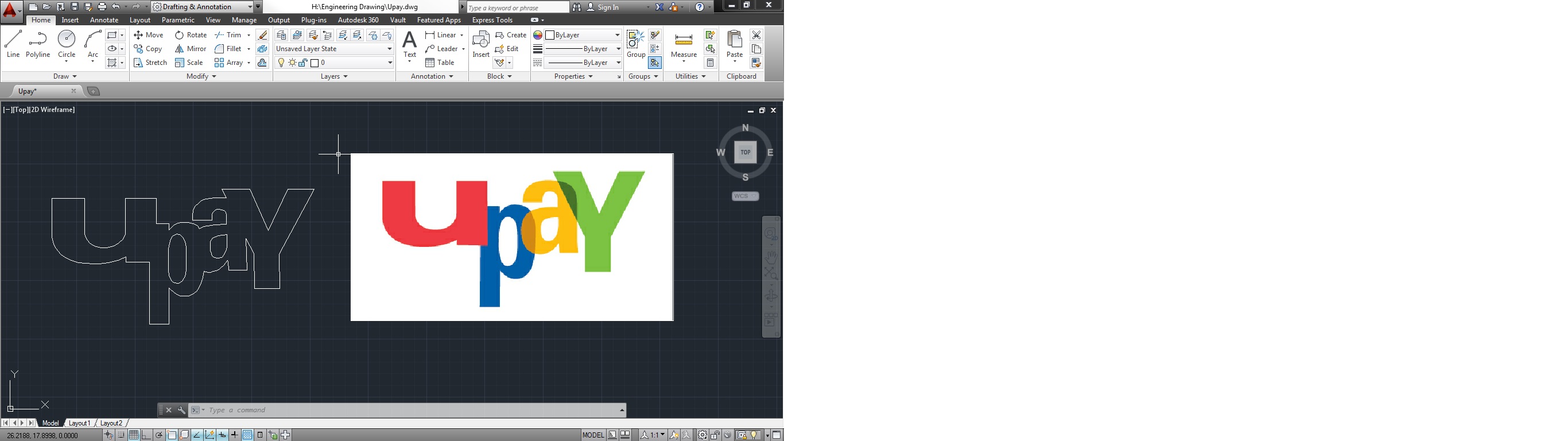Screen dimensions: 1568x441
Task: Click the Save icon in quick access toolbar
Action: pos(74,7)
